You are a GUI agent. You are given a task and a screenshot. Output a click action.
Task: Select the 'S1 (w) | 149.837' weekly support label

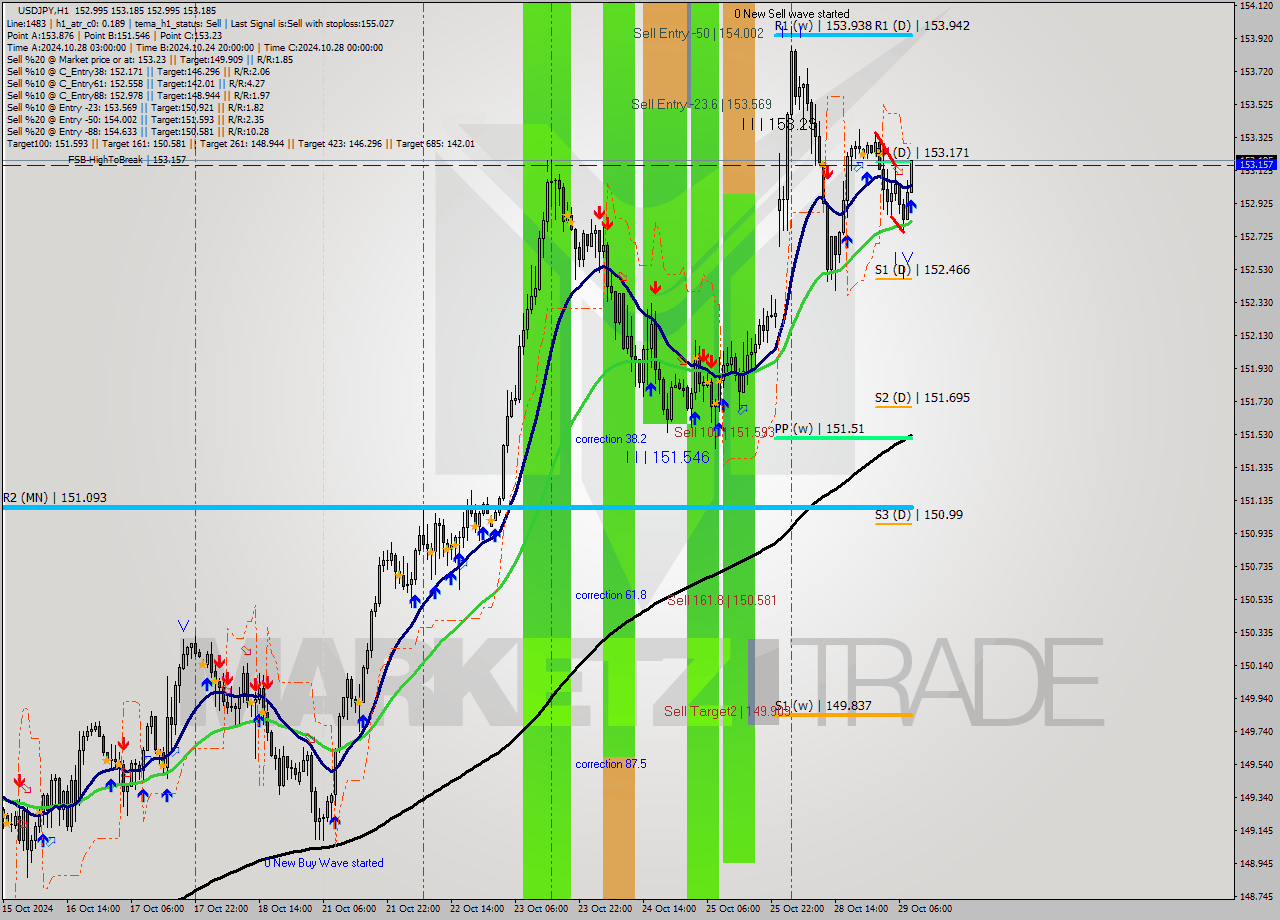pyautogui.click(x=822, y=706)
